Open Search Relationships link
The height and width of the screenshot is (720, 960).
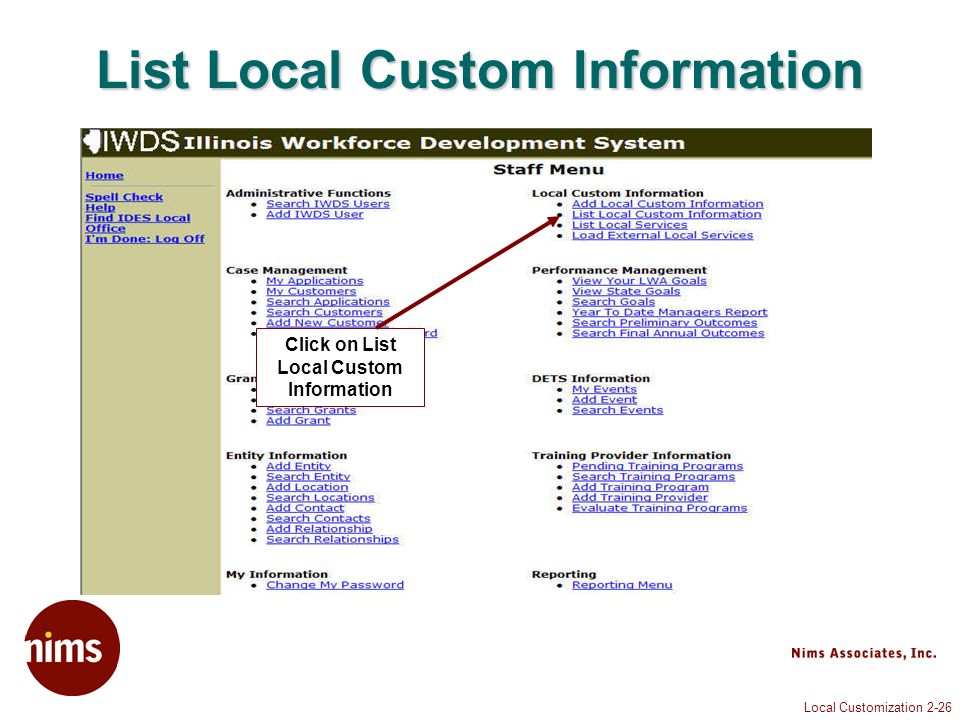point(332,539)
